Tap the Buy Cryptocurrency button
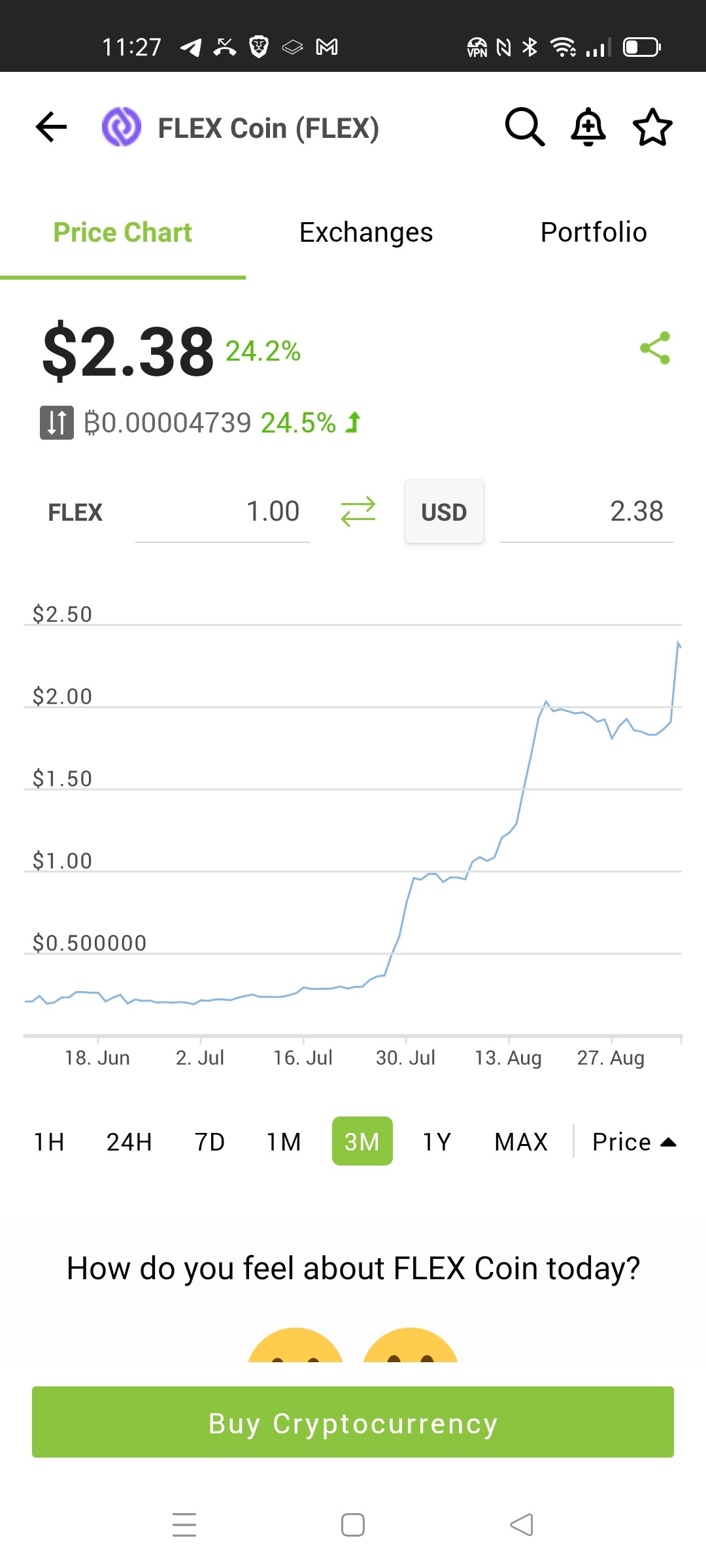The image size is (706, 1568). point(353,1422)
